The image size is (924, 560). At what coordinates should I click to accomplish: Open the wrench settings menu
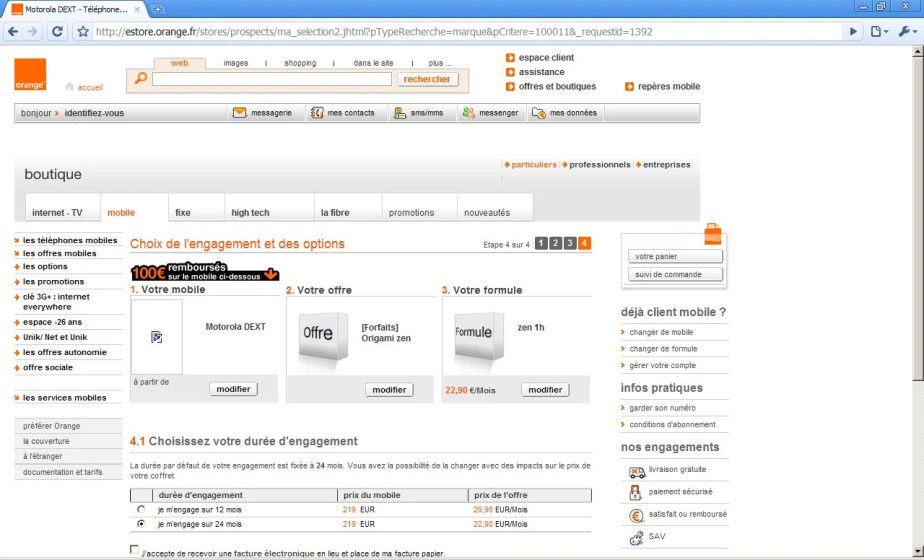[x=906, y=32]
